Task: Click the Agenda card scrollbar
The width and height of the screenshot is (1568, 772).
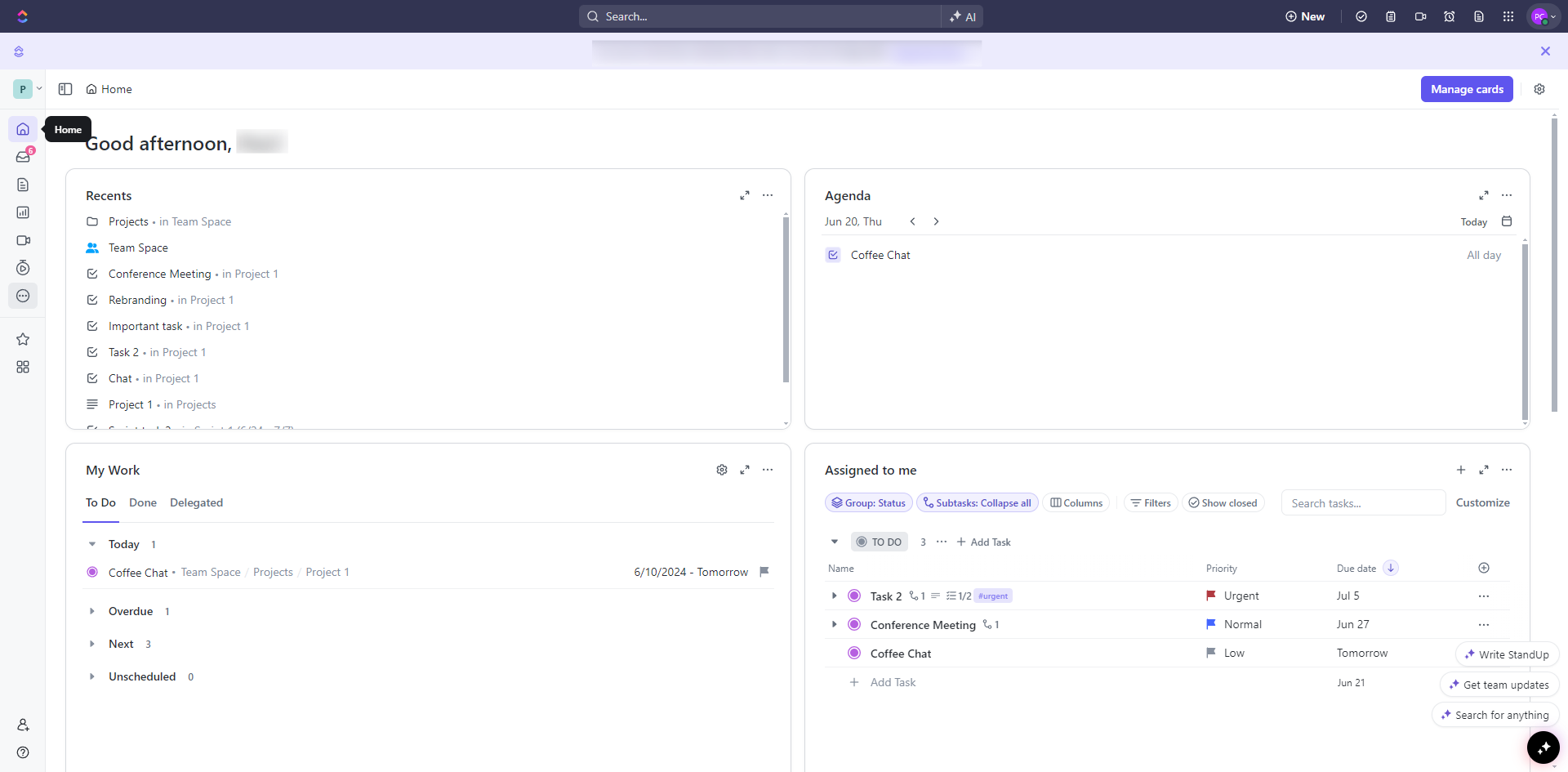Action: (x=1525, y=331)
